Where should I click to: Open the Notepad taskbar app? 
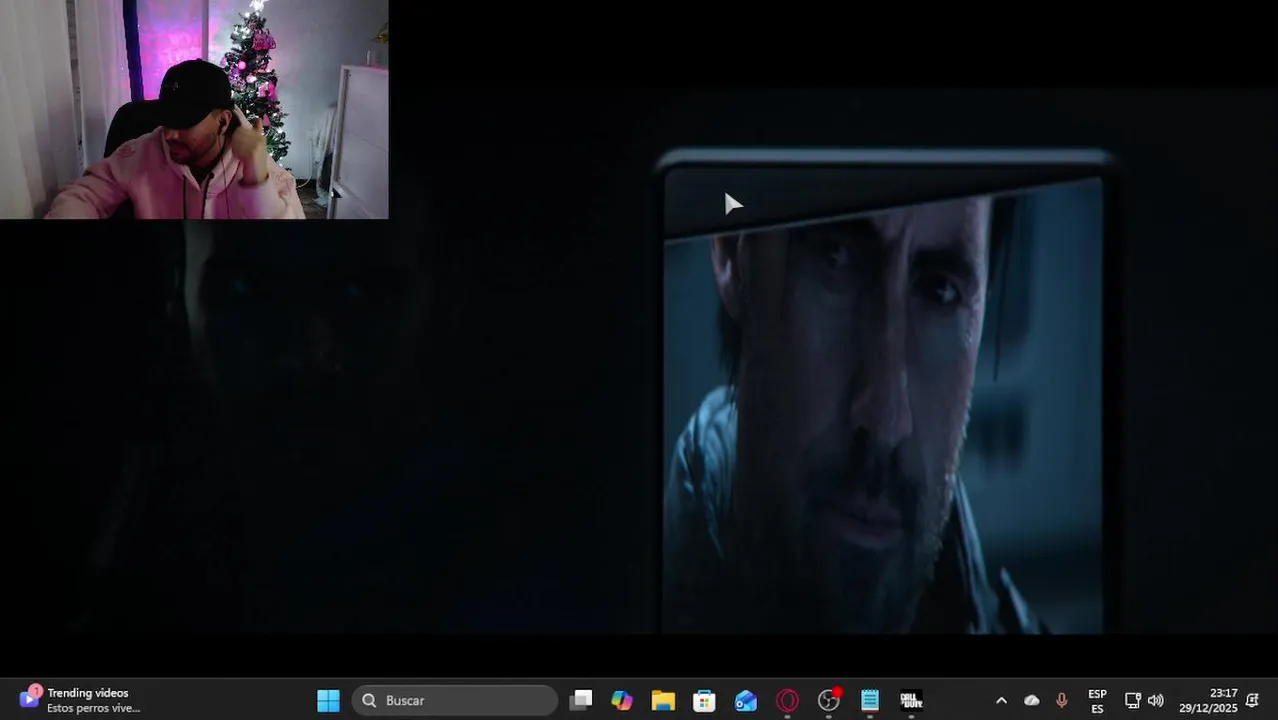pyautogui.click(x=870, y=701)
